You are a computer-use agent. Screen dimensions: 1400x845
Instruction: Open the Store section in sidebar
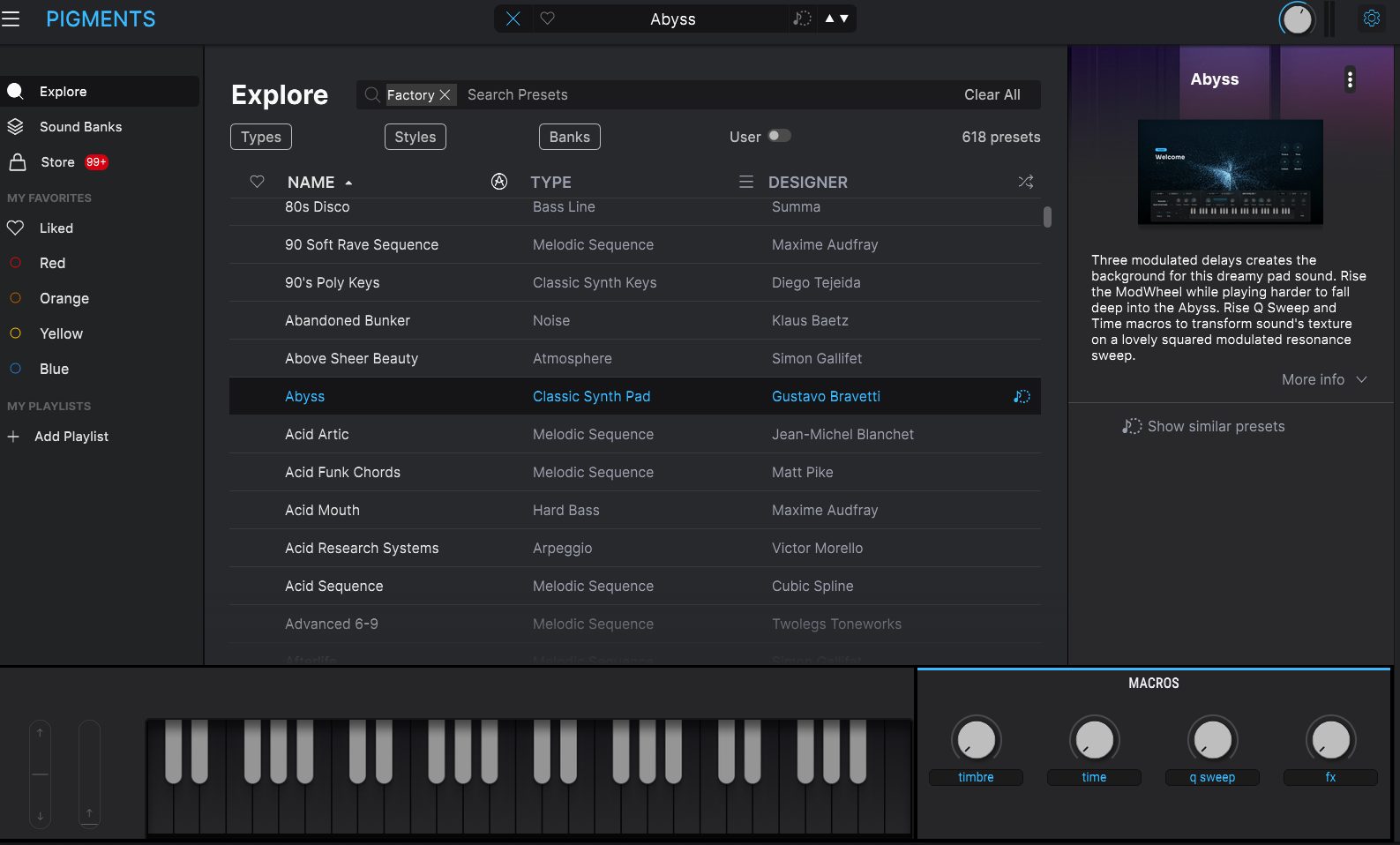(58, 162)
